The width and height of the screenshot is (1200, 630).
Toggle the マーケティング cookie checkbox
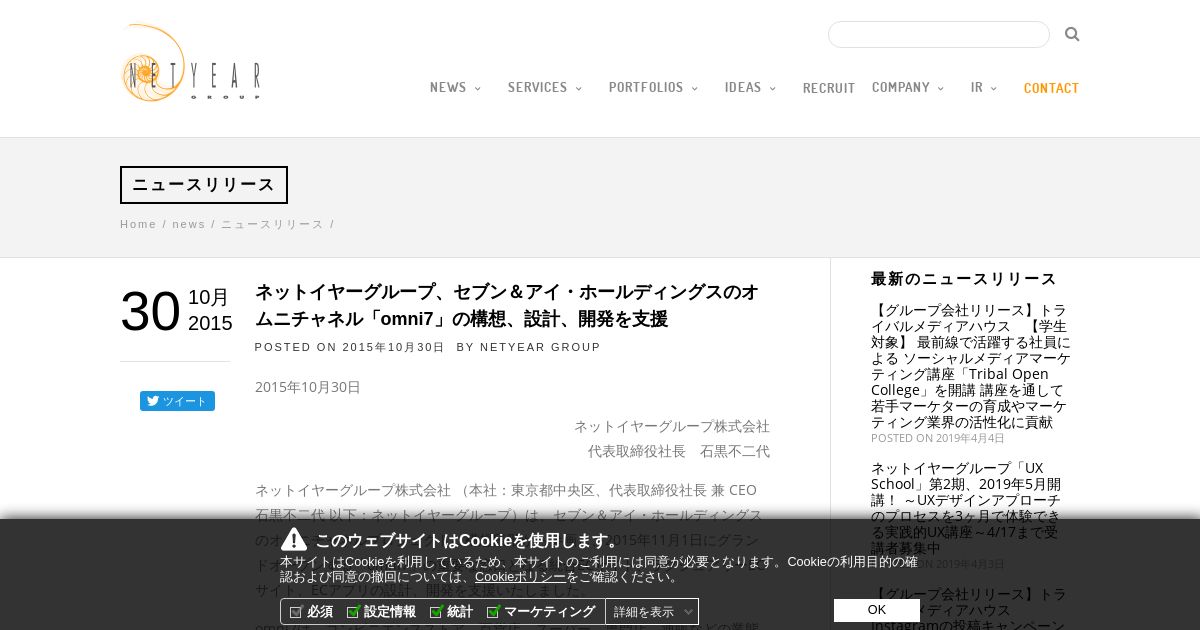tap(493, 612)
